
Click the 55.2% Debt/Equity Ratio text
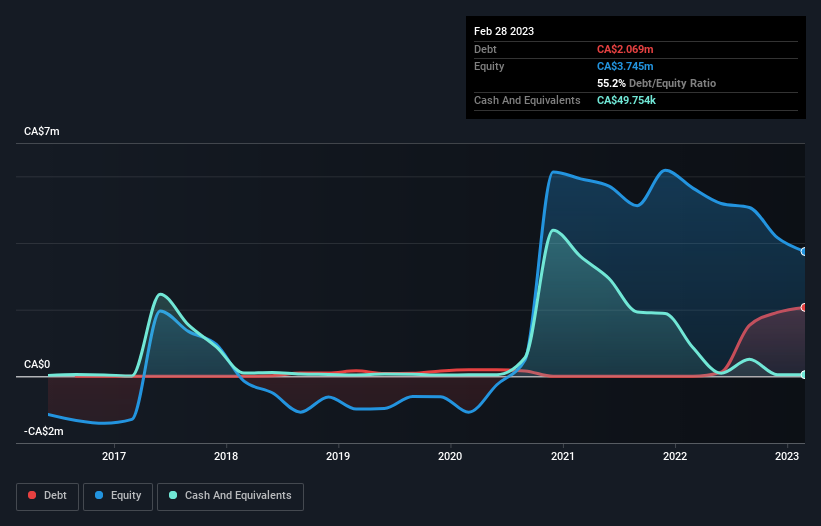pyautogui.click(x=657, y=83)
